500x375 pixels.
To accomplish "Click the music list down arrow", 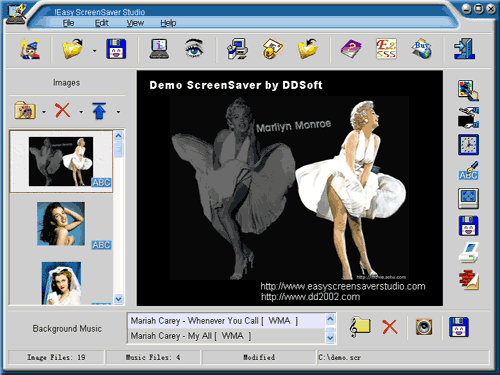I will tap(330, 338).
